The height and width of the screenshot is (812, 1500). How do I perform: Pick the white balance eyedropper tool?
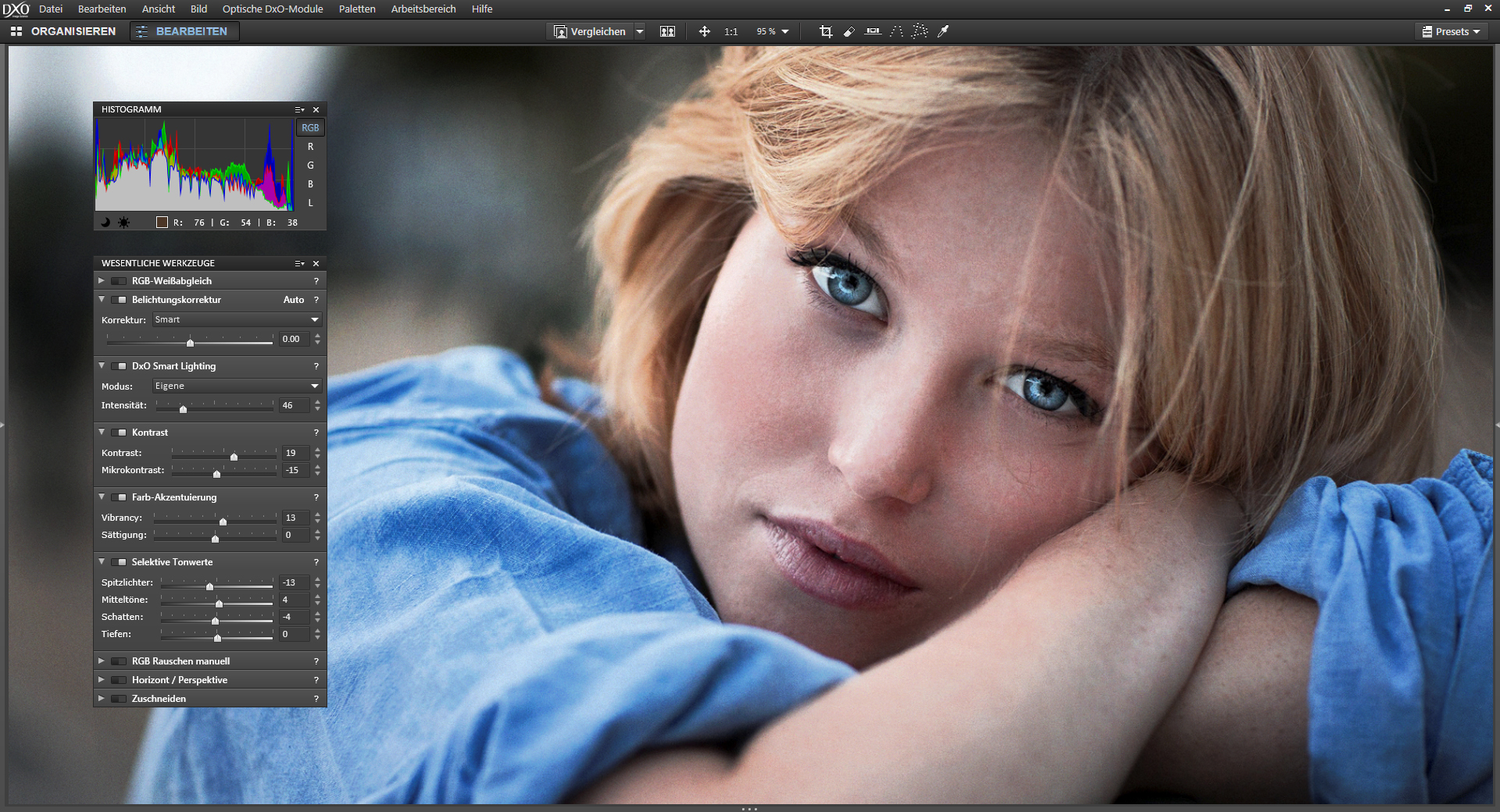(943, 31)
